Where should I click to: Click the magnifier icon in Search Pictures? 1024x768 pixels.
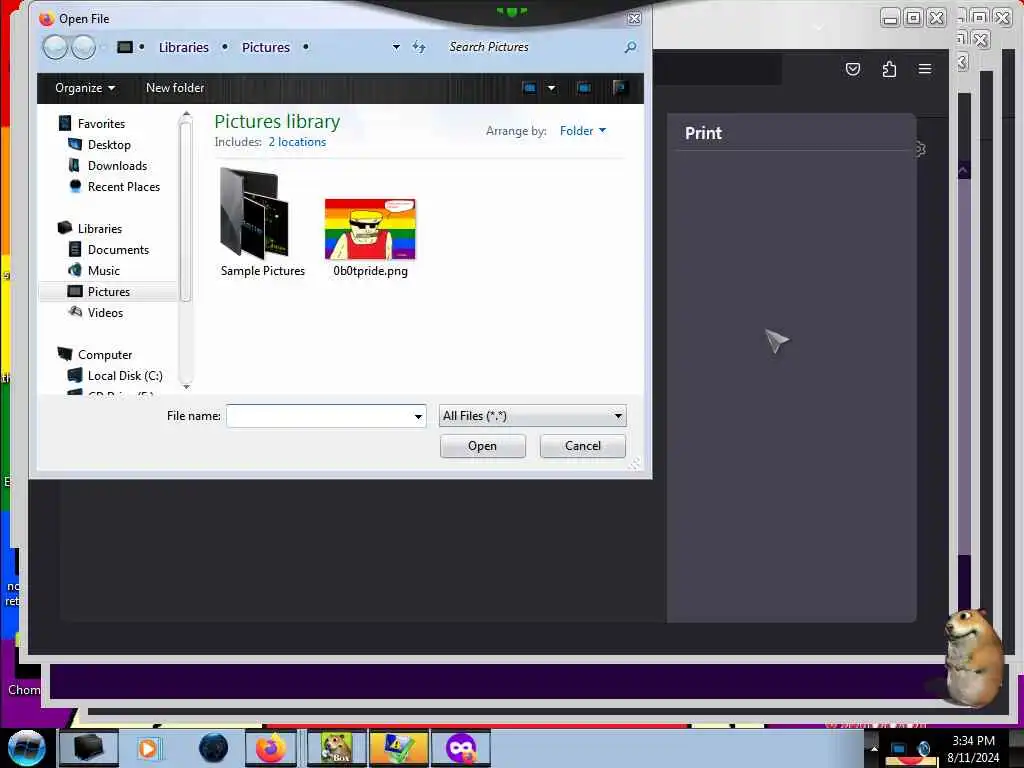[630, 47]
